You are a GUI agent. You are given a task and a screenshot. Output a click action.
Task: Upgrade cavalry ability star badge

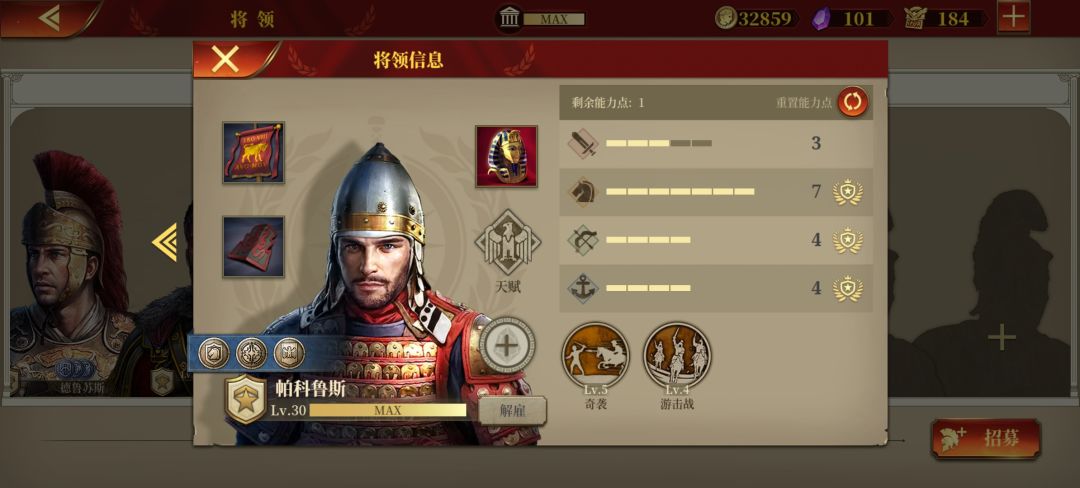pyautogui.click(x=847, y=191)
